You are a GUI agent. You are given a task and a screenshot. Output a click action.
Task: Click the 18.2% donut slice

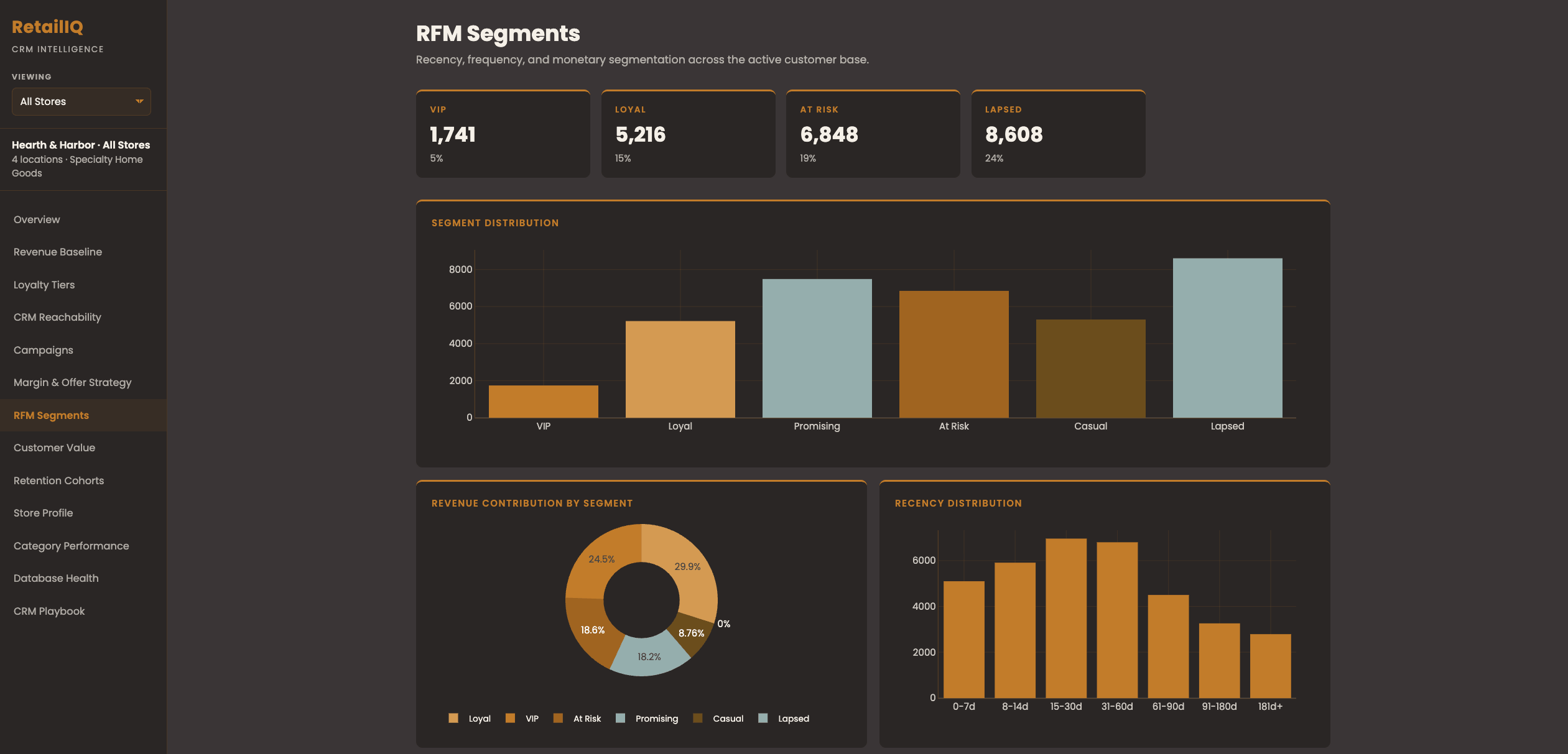click(649, 656)
